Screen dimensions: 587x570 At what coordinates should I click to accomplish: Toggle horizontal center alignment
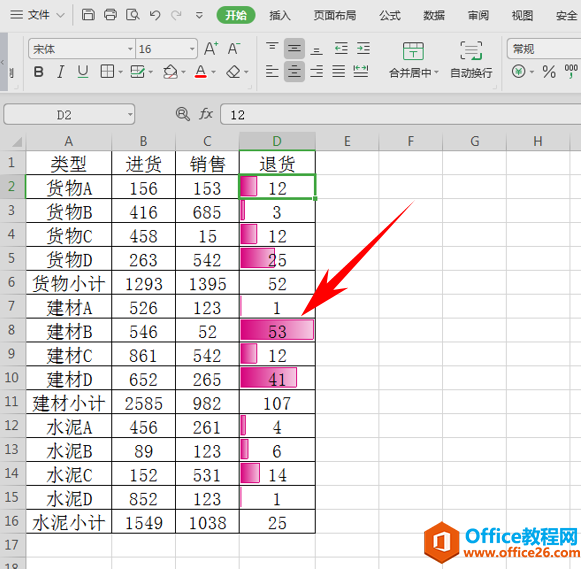(294, 71)
